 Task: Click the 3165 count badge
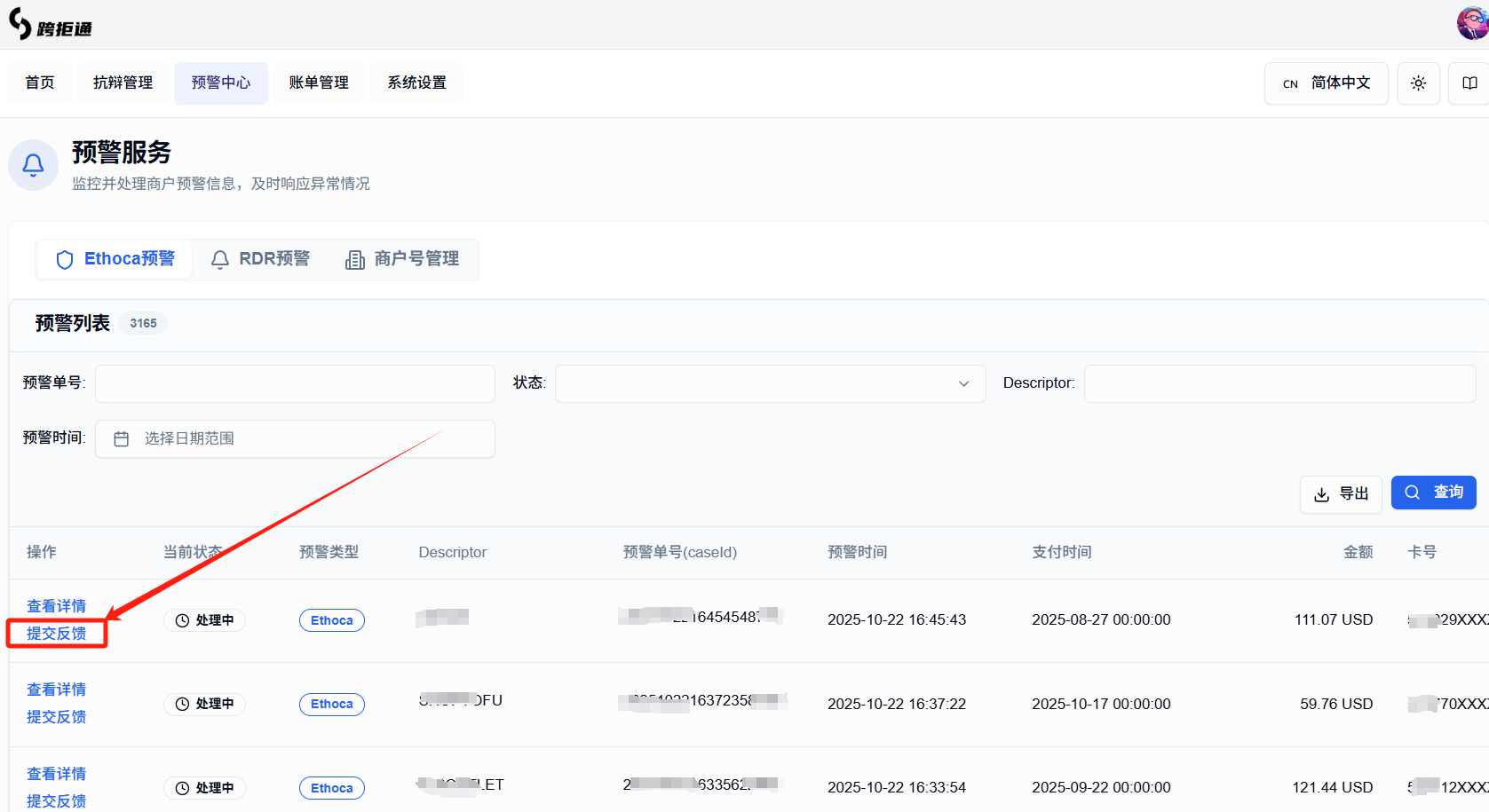pos(143,323)
